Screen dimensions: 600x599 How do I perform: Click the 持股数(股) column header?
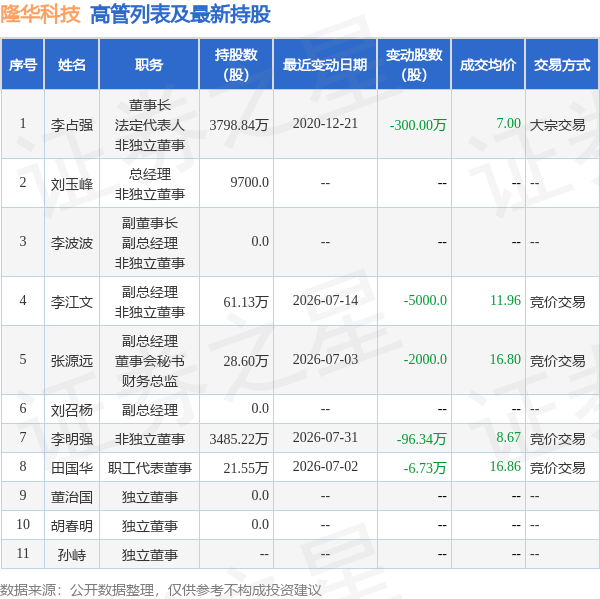(x=236, y=64)
